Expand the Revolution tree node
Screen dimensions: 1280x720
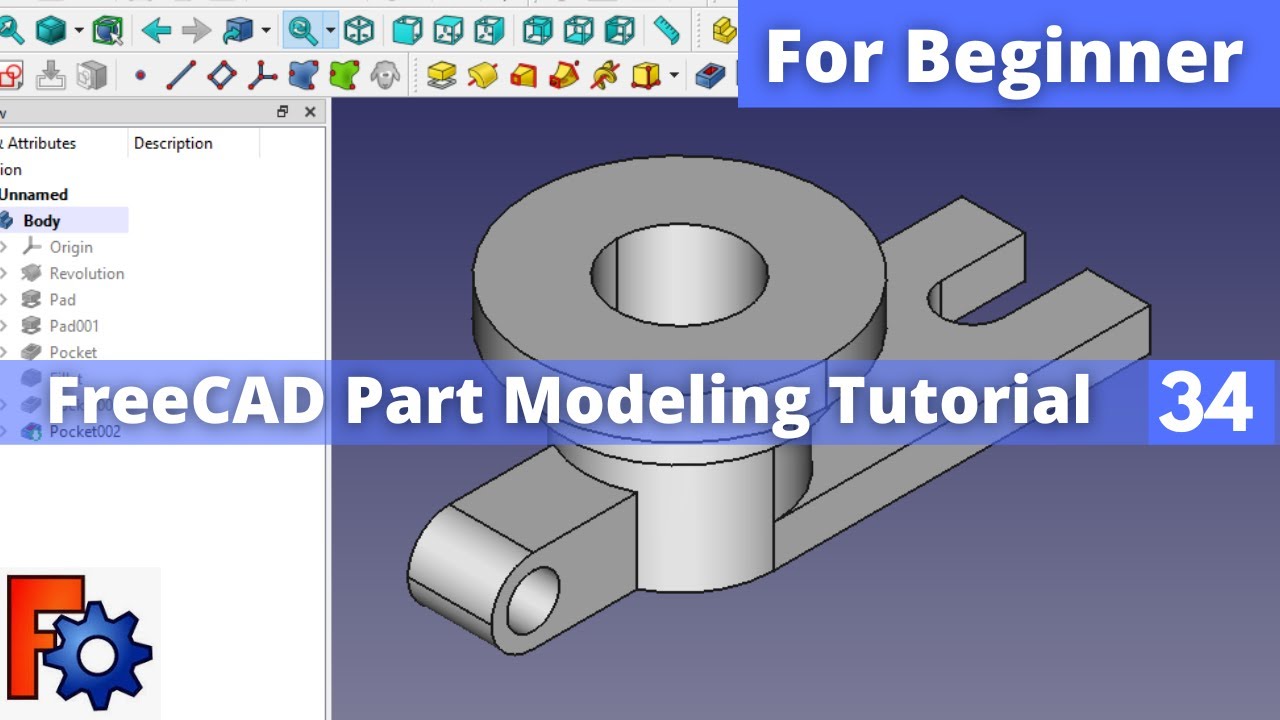[5, 273]
